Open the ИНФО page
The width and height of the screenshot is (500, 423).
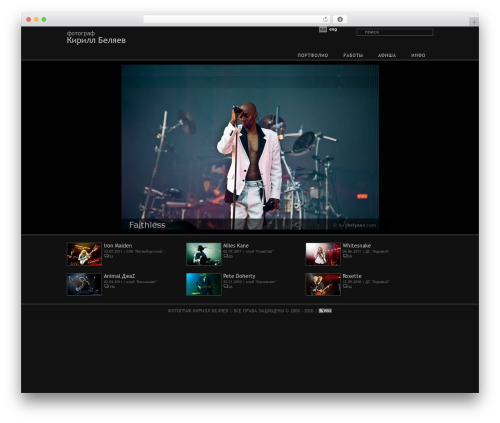tap(418, 55)
